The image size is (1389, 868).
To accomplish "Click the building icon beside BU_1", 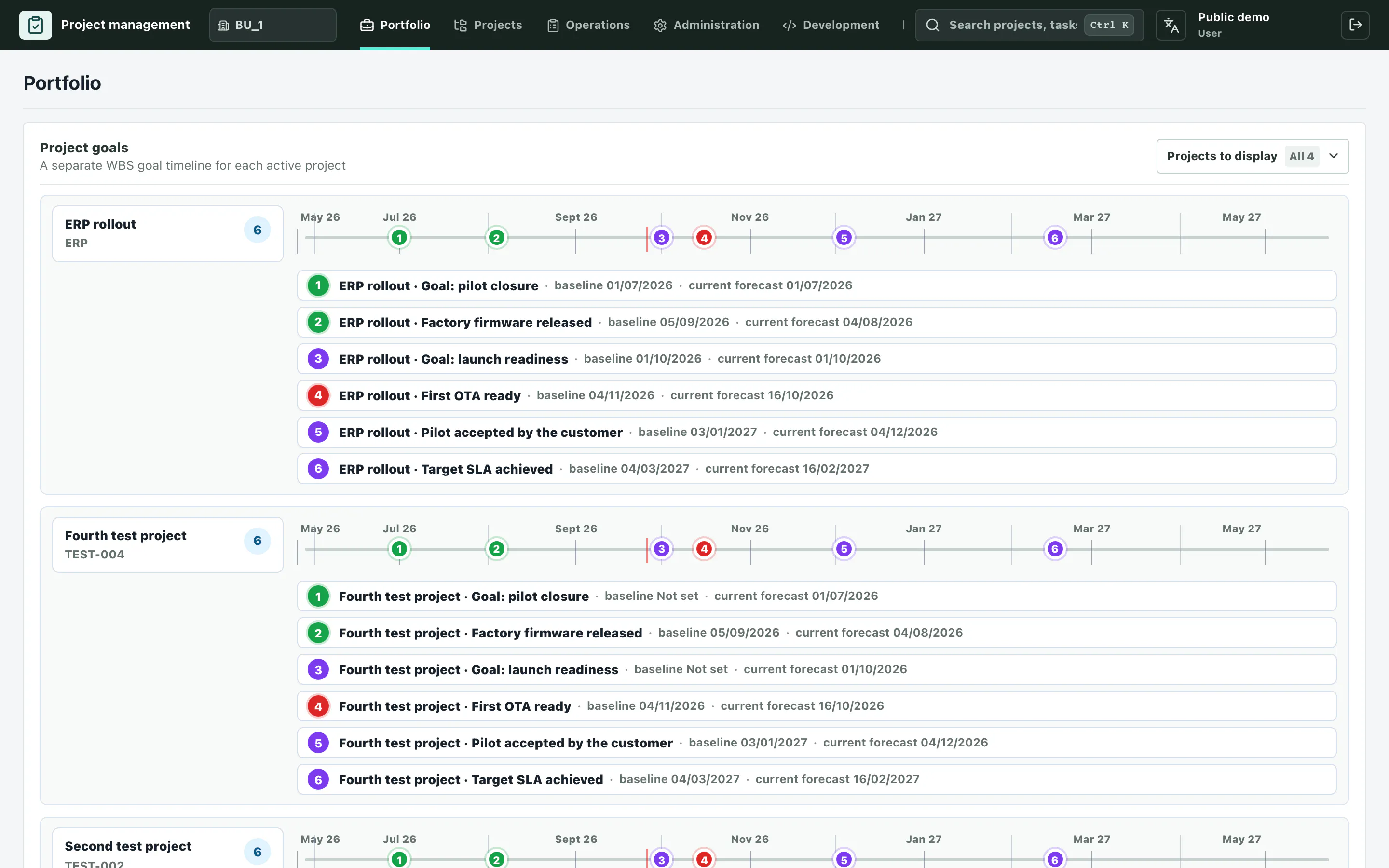I will pyautogui.click(x=223, y=25).
